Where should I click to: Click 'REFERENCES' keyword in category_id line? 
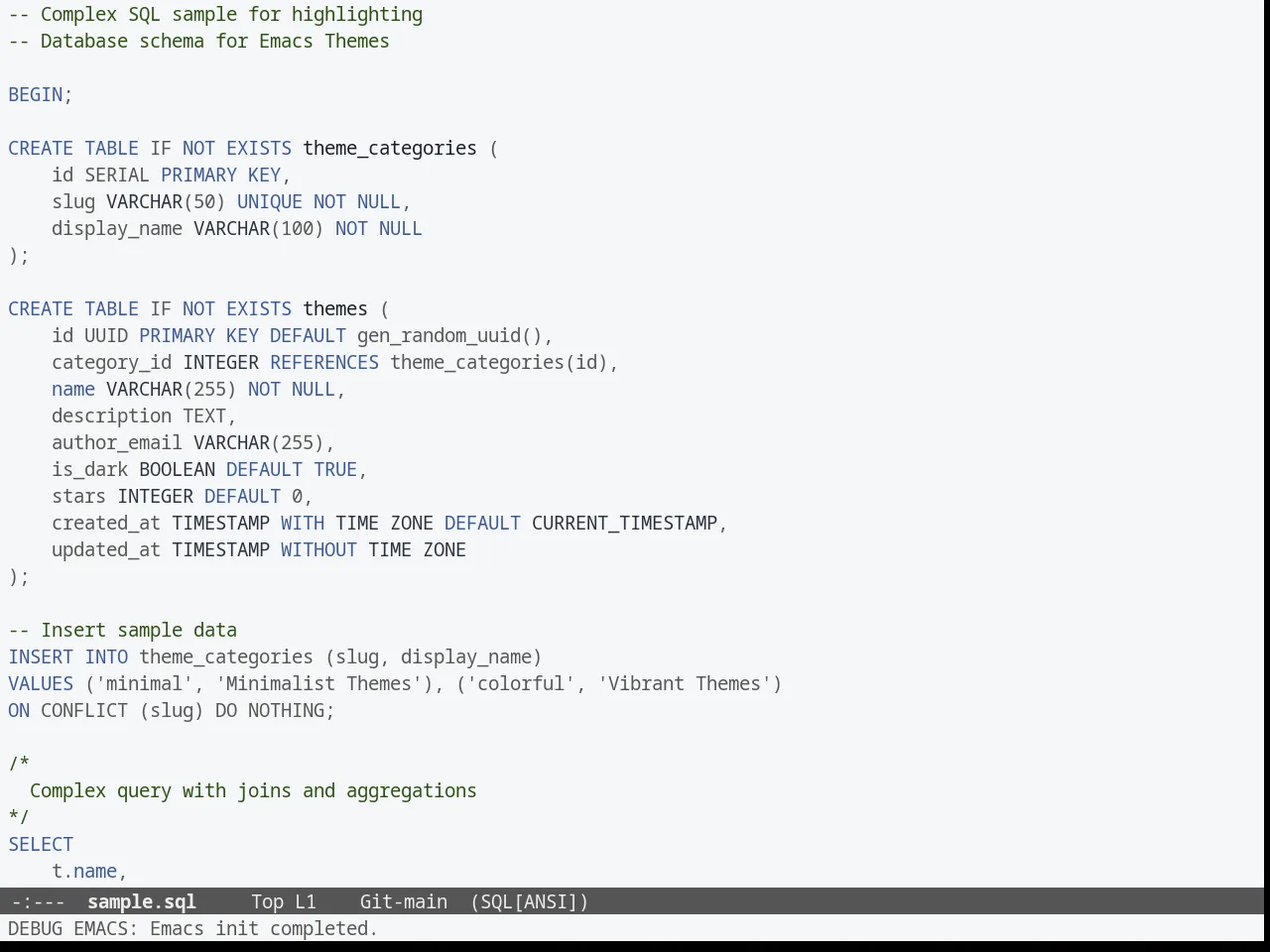coord(324,362)
